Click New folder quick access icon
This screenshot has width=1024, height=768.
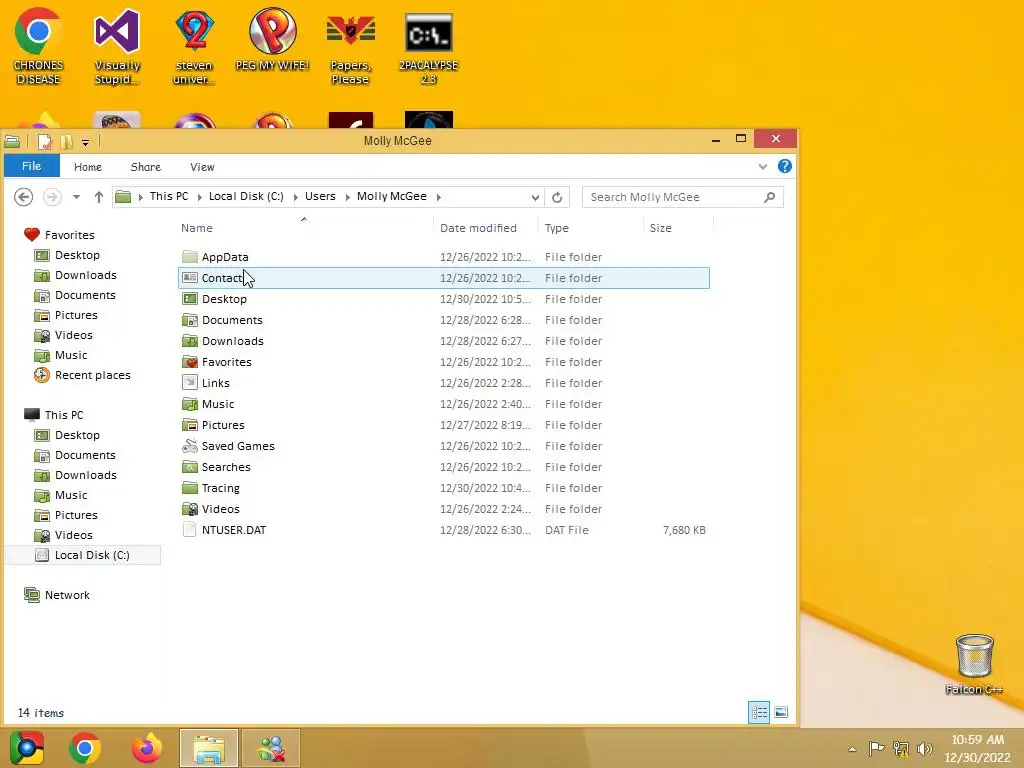(66, 141)
